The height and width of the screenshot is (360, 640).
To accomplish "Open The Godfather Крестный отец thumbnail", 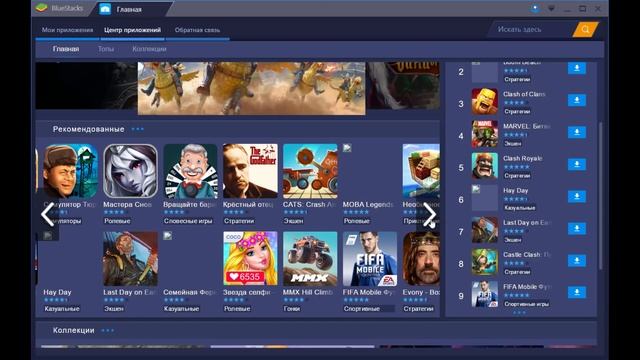I will [x=250, y=171].
